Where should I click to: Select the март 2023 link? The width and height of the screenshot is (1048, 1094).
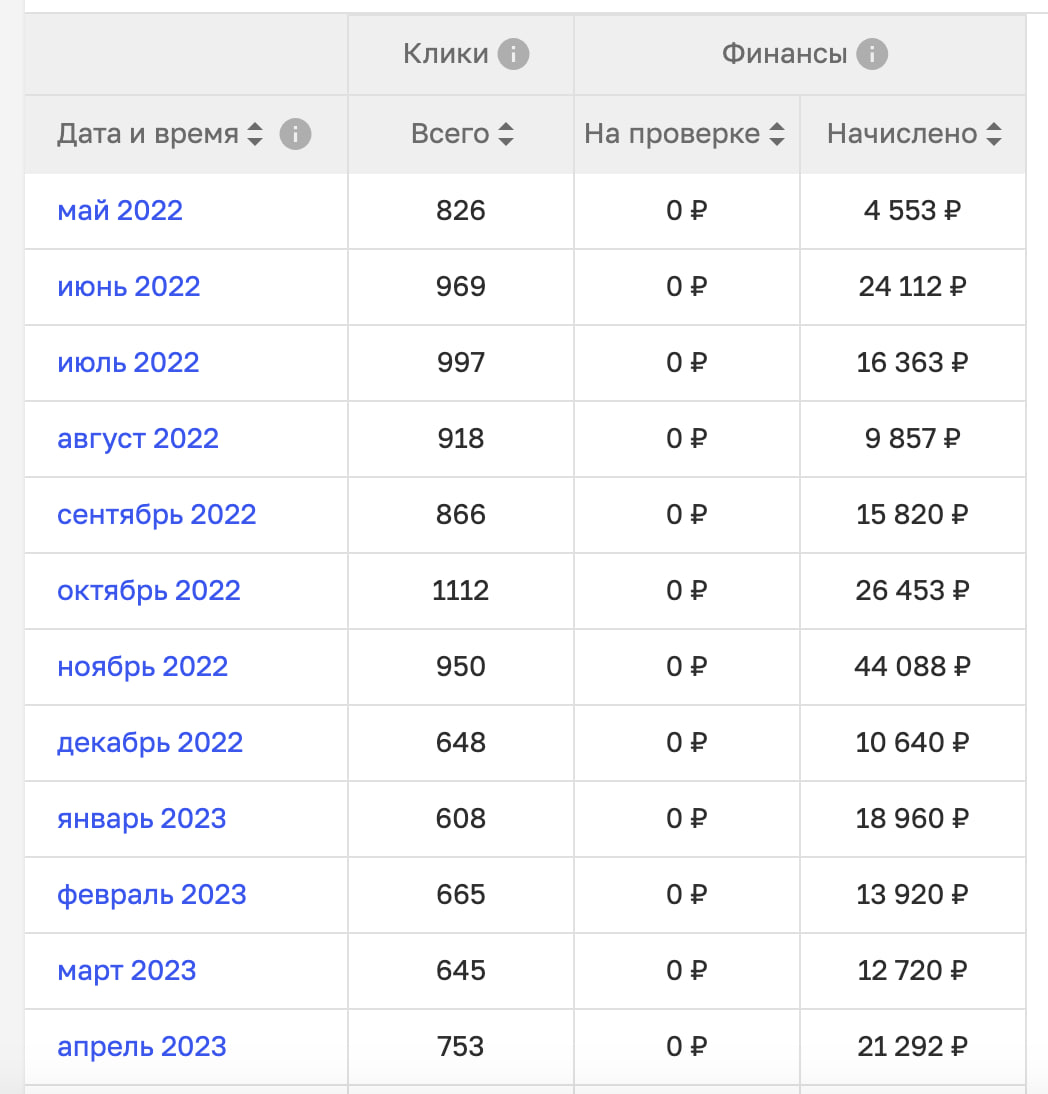pyautogui.click(x=127, y=971)
